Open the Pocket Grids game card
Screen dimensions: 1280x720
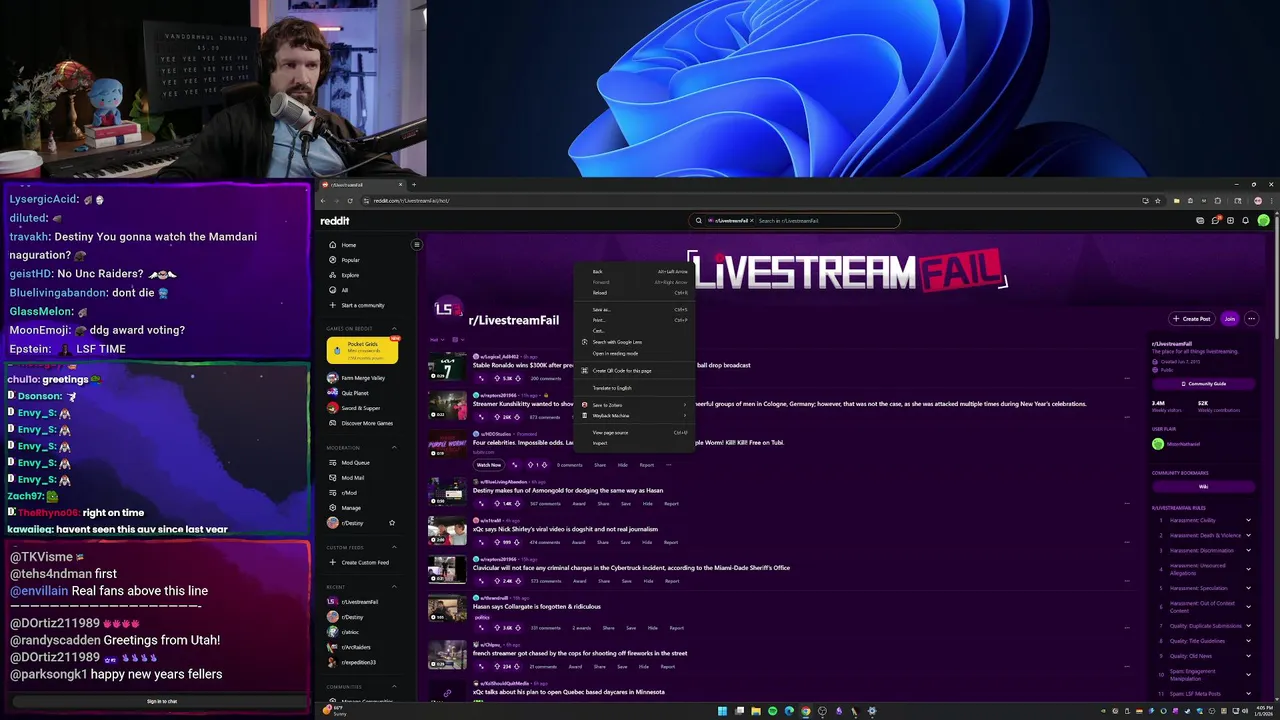click(x=362, y=349)
